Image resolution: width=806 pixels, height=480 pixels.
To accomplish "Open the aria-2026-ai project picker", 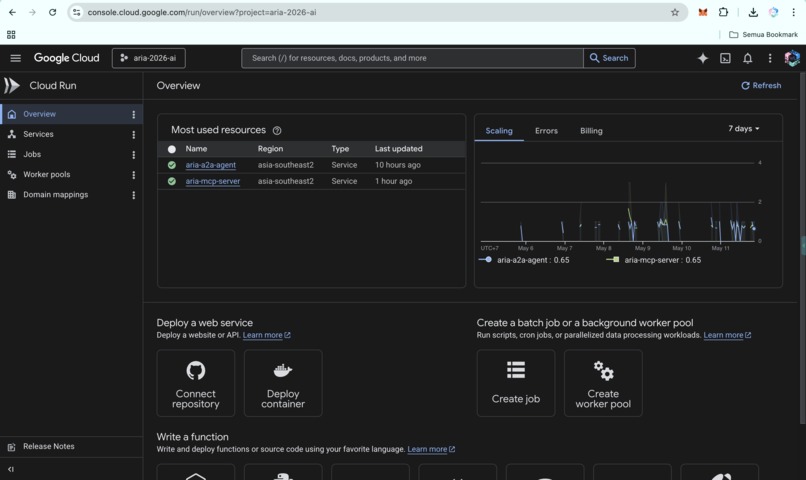I will pos(149,58).
